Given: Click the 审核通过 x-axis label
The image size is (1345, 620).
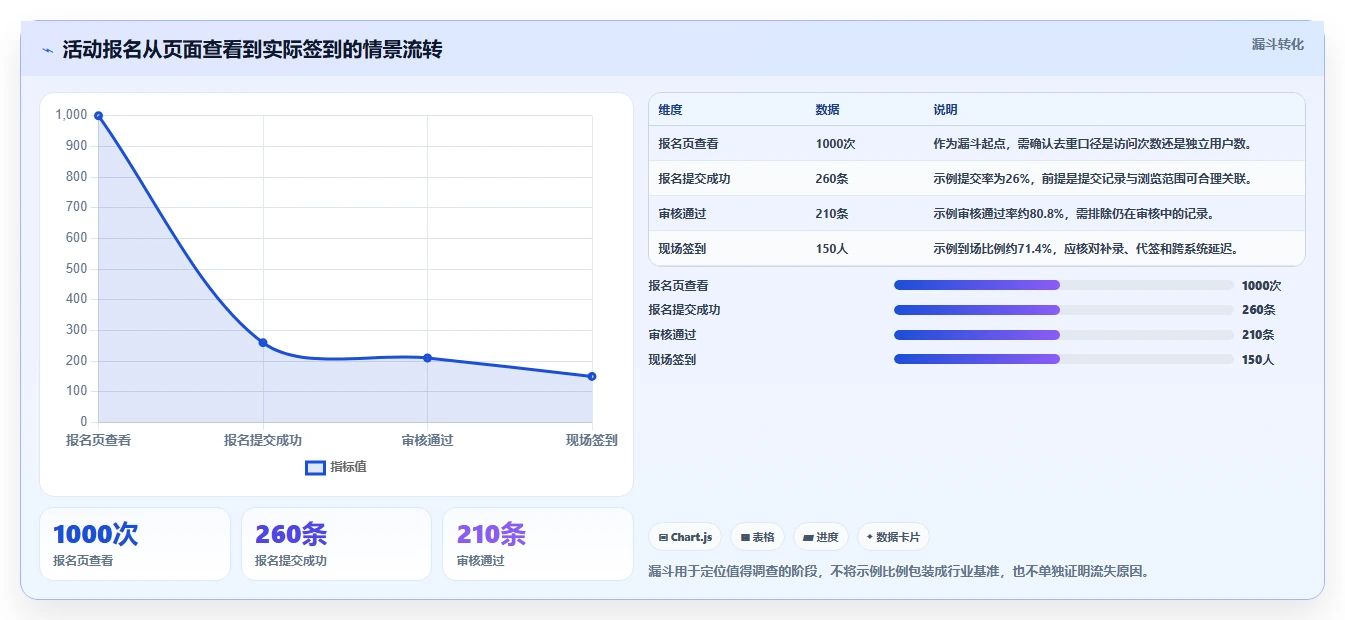Looking at the screenshot, I should pos(427,440).
